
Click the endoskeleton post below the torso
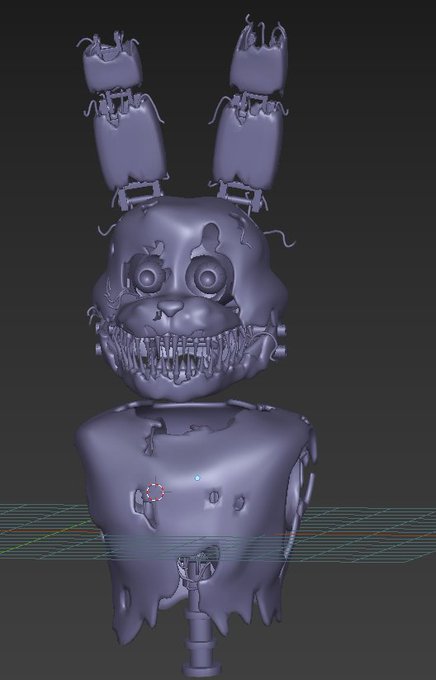200,643
